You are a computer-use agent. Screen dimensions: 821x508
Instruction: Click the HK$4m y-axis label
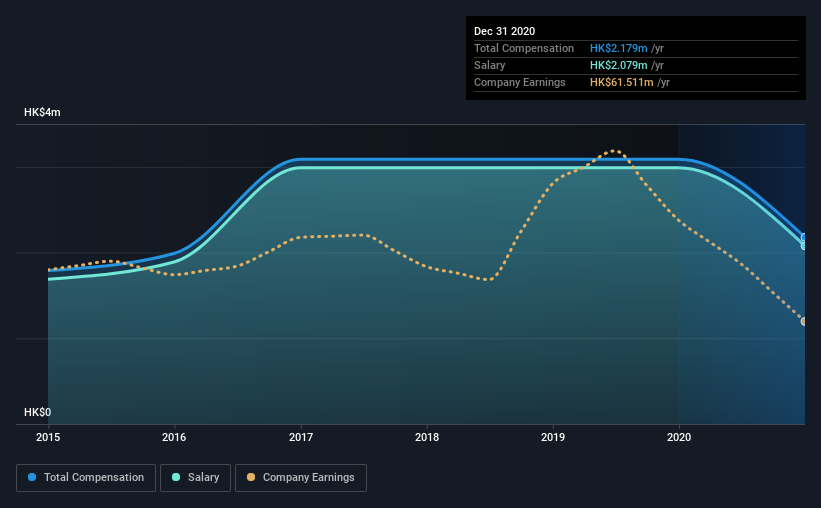(42, 113)
